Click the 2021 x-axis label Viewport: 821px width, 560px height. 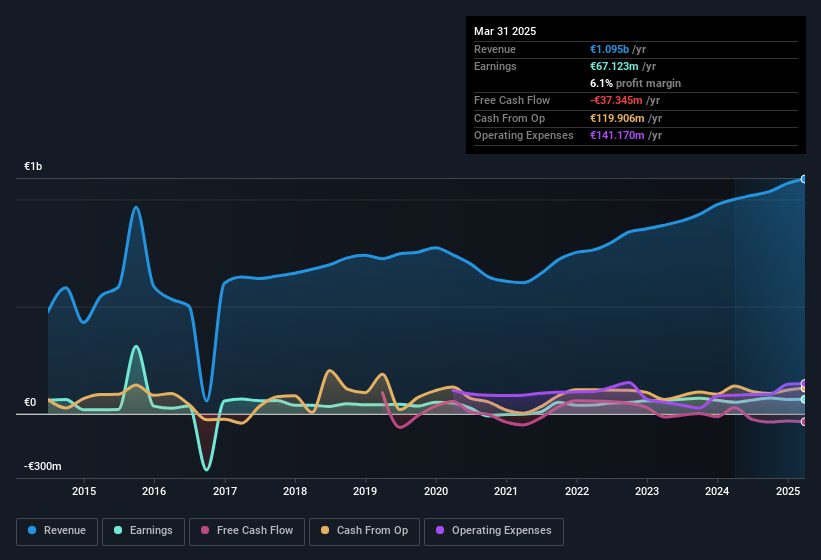(506, 491)
